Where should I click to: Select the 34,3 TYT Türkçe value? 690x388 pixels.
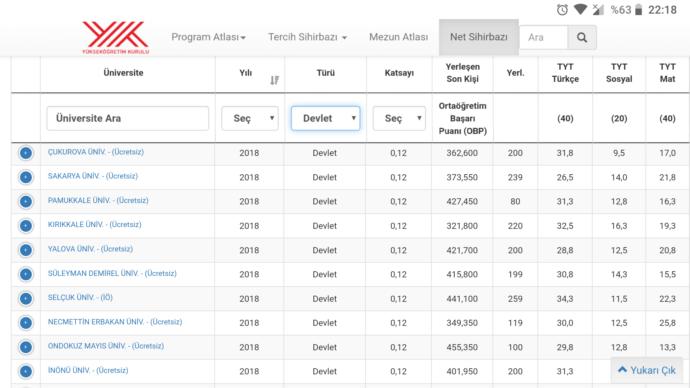tap(565, 298)
